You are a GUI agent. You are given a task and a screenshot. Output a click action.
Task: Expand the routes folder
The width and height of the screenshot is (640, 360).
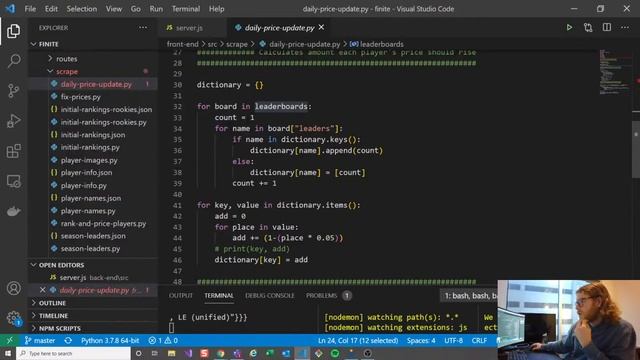tap(67, 59)
